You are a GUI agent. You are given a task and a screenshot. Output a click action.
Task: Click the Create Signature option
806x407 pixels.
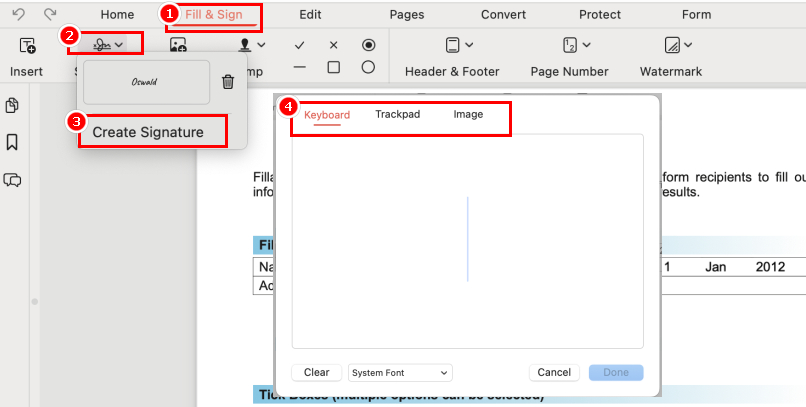[148, 132]
